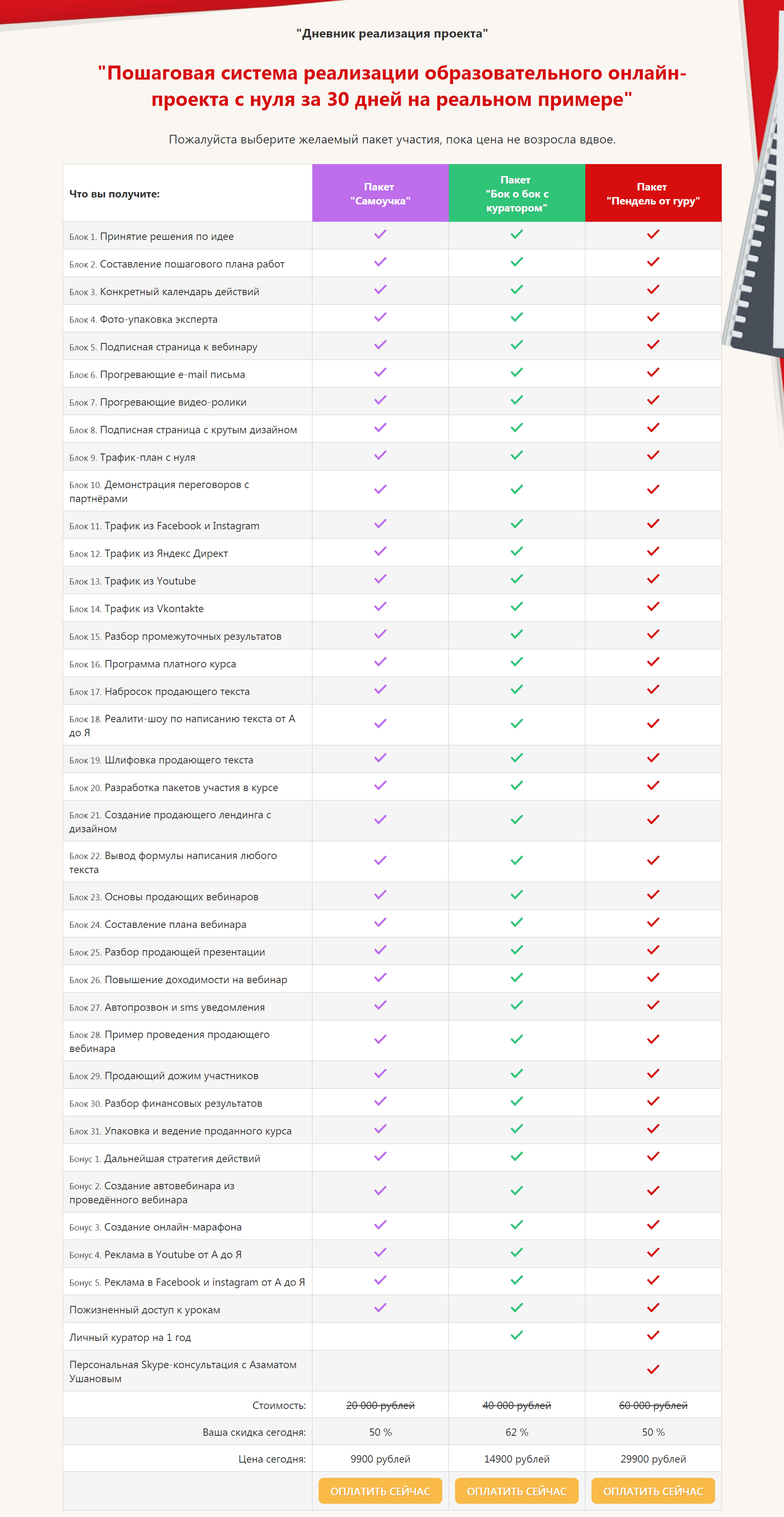
Task: Click green checkmark in Фото-упаковка эксперта row
Action: coord(516,317)
